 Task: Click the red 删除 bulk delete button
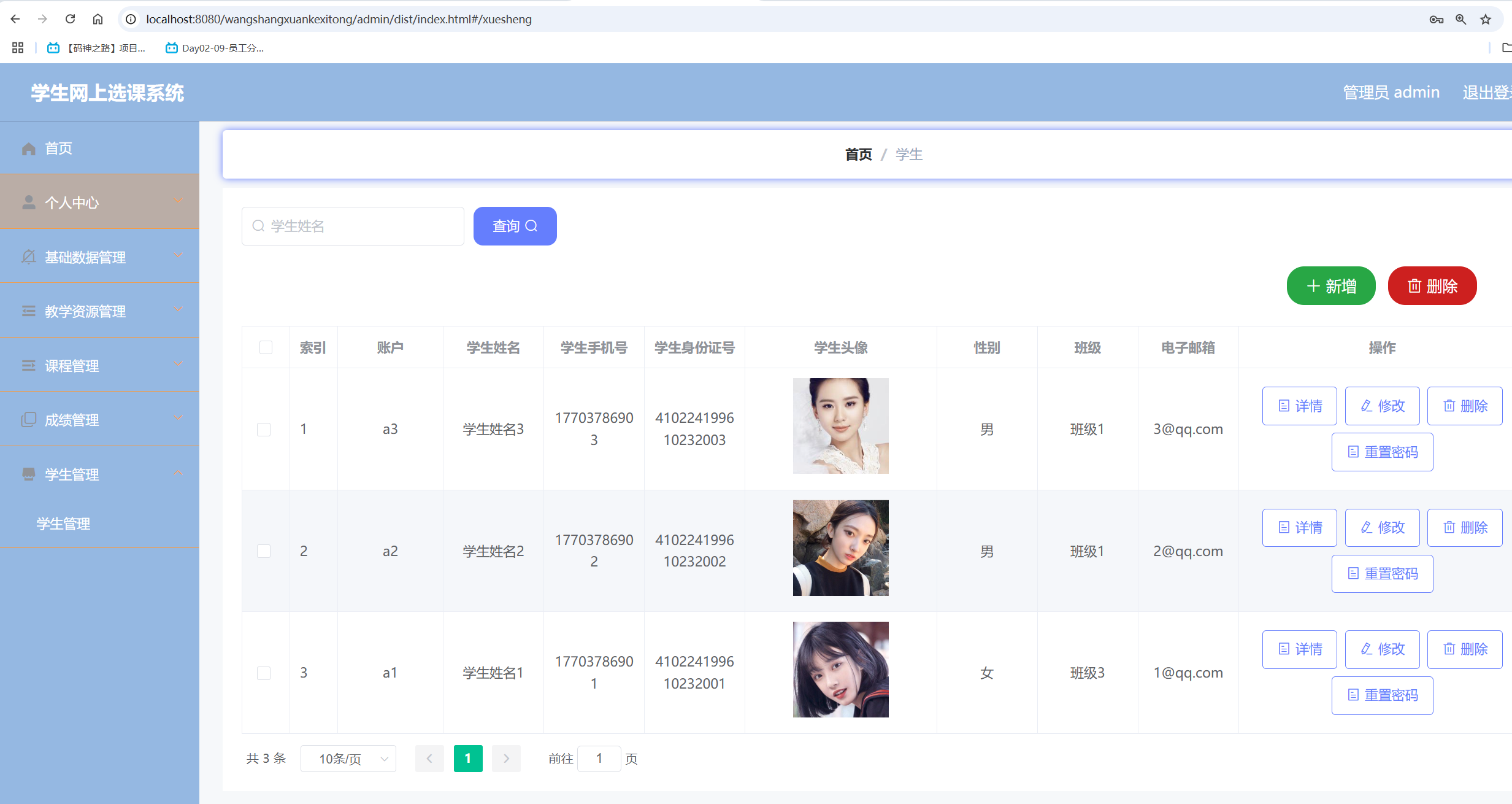click(x=1432, y=286)
